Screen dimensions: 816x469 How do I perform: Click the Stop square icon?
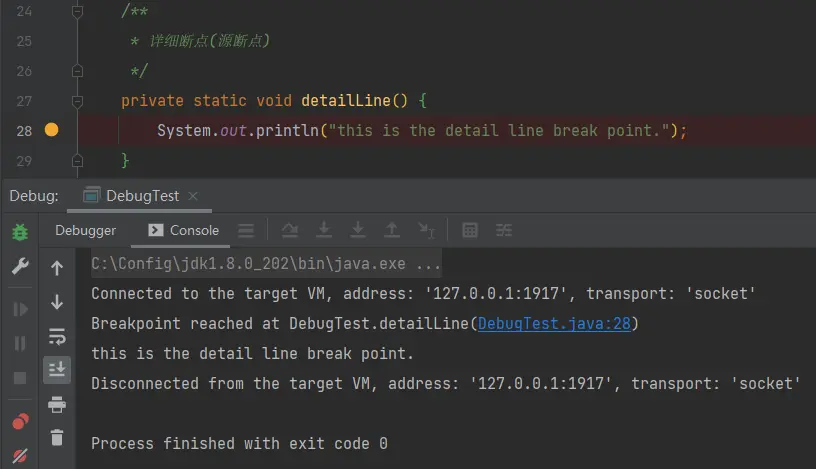point(20,378)
